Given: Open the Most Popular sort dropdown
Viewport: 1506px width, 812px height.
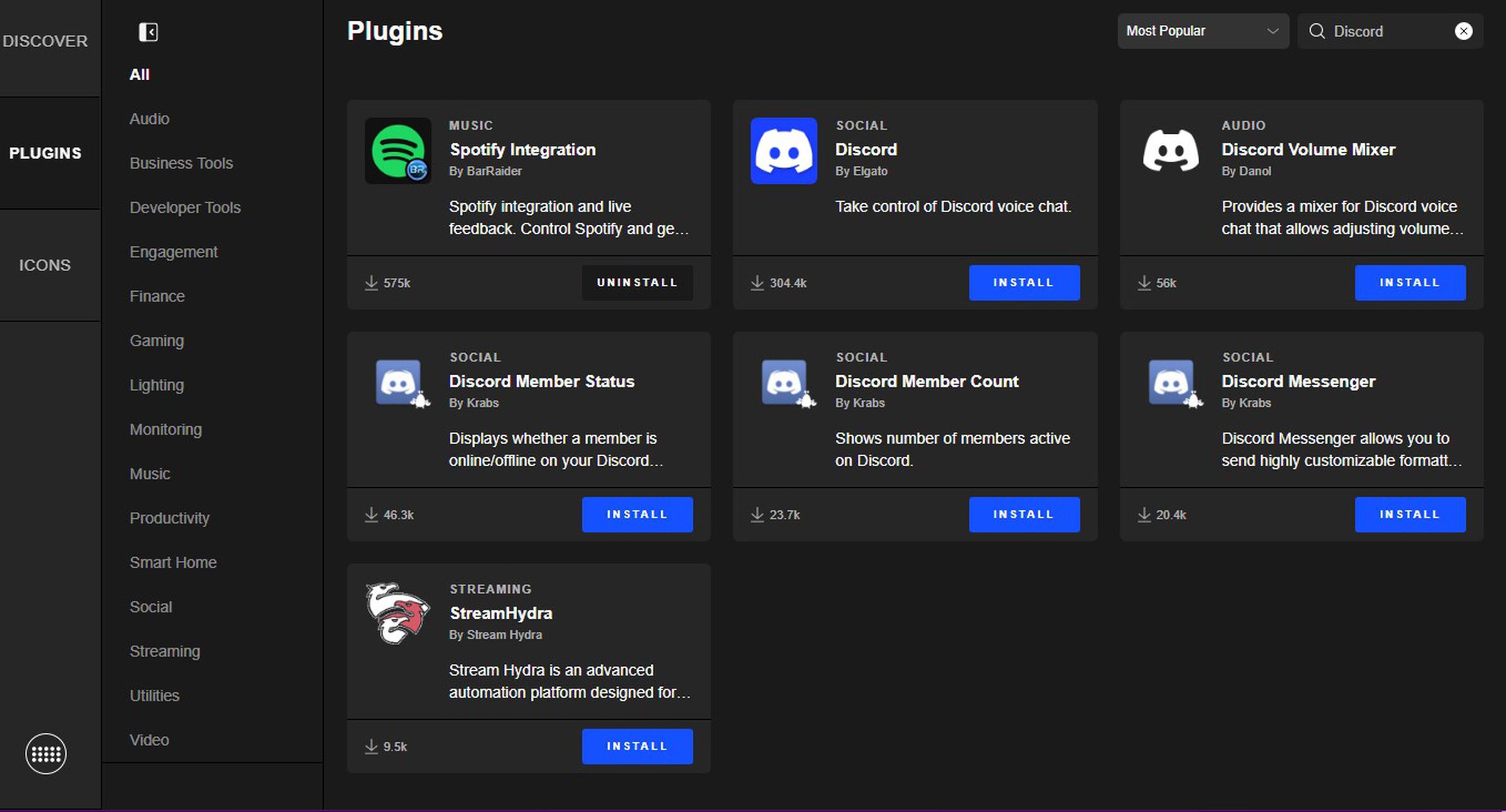Looking at the screenshot, I should (1203, 31).
